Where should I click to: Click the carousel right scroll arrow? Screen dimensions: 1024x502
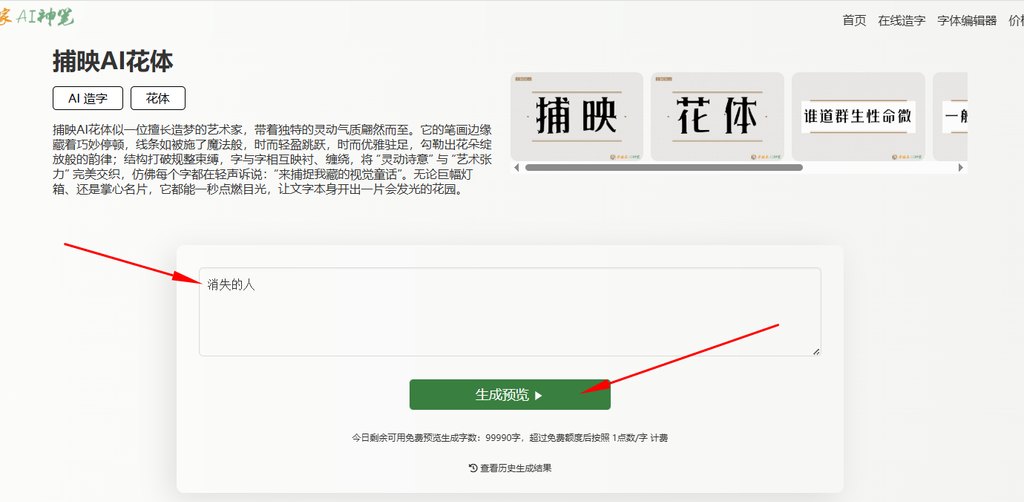click(961, 168)
